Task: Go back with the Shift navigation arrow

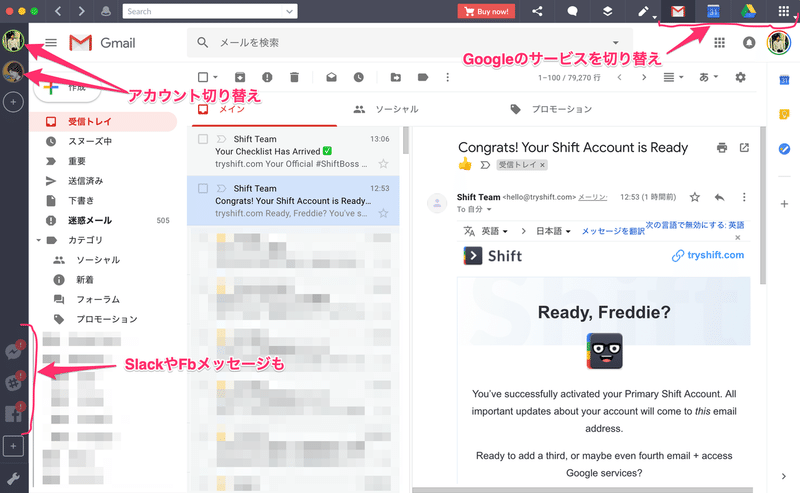Action: point(58,11)
